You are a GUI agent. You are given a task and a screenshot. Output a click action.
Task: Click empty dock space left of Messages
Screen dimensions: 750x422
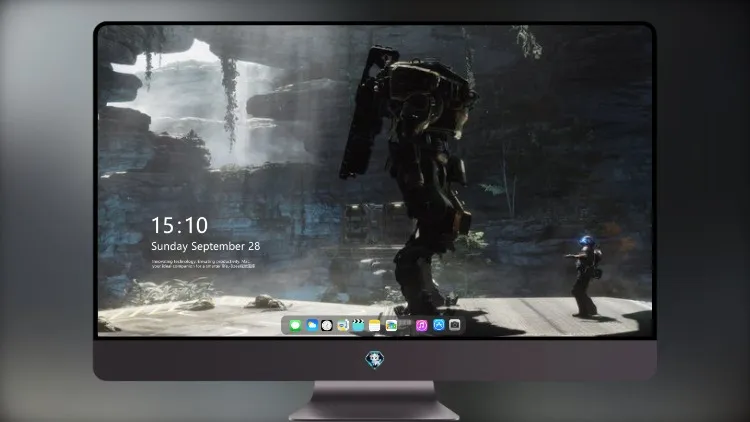pos(286,325)
